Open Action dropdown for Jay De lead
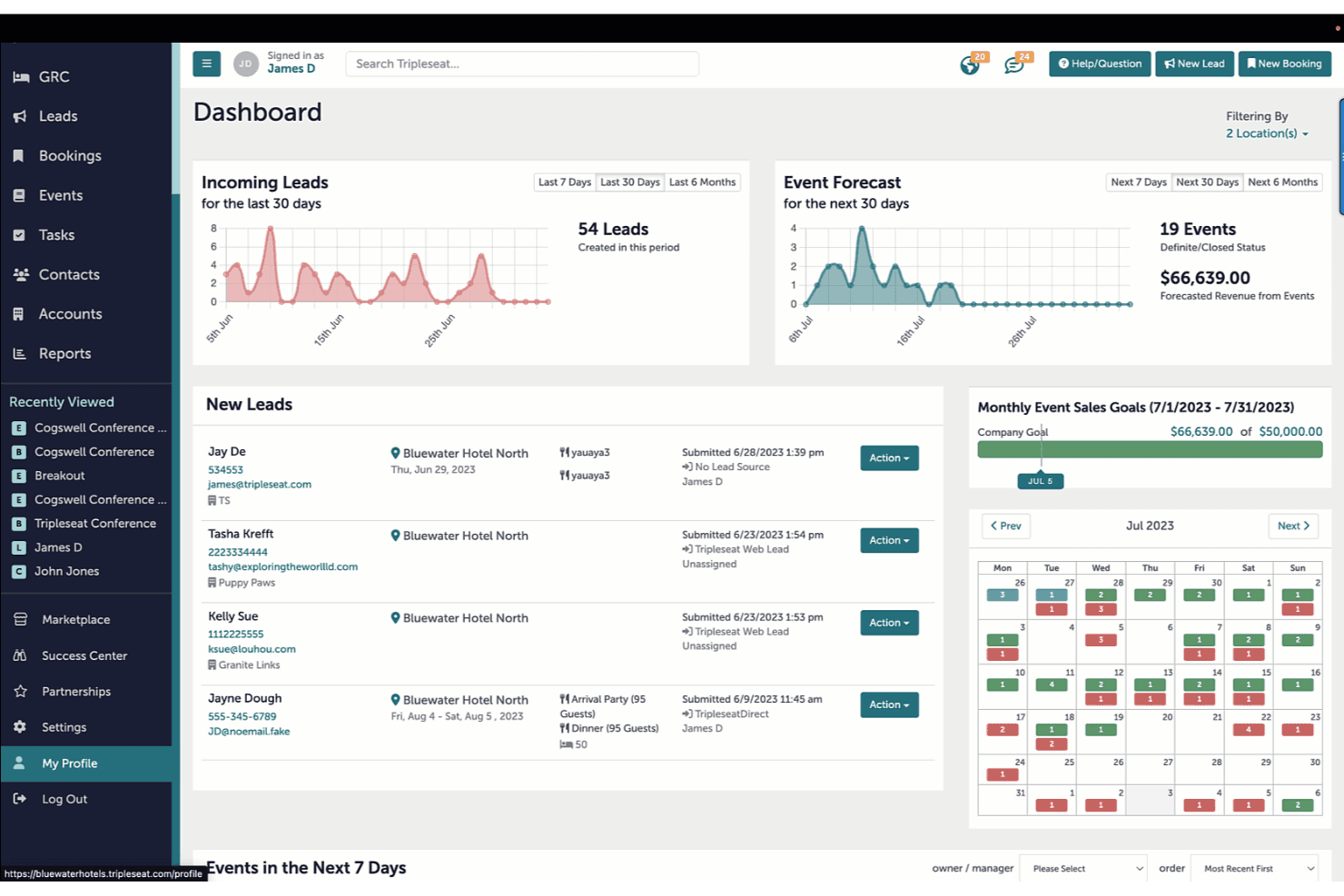This screenshot has height=896, width=1344. [889, 458]
